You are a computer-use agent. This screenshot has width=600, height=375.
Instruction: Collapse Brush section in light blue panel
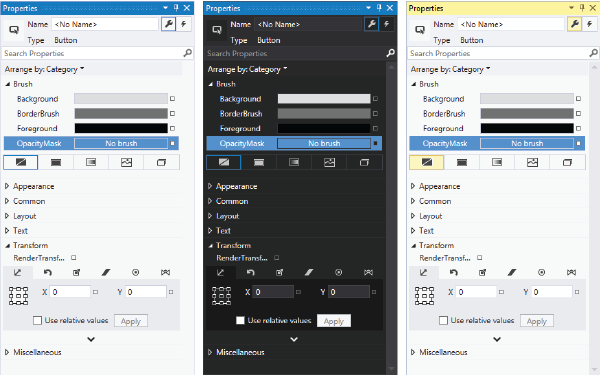pyautogui.click(x=7, y=84)
